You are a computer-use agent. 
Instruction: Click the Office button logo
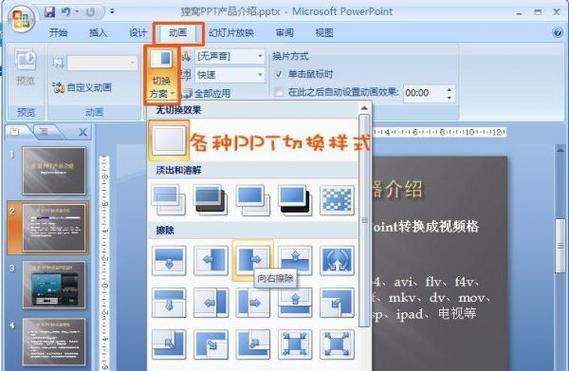[21, 20]
